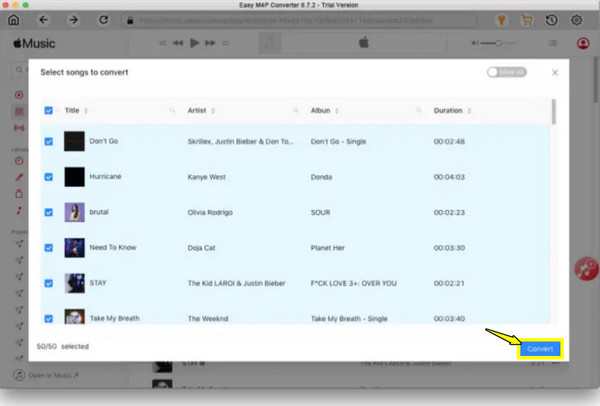Click the Don't Go album thumbnail
Screen dimensions: 600x406
tap(74, 141)
